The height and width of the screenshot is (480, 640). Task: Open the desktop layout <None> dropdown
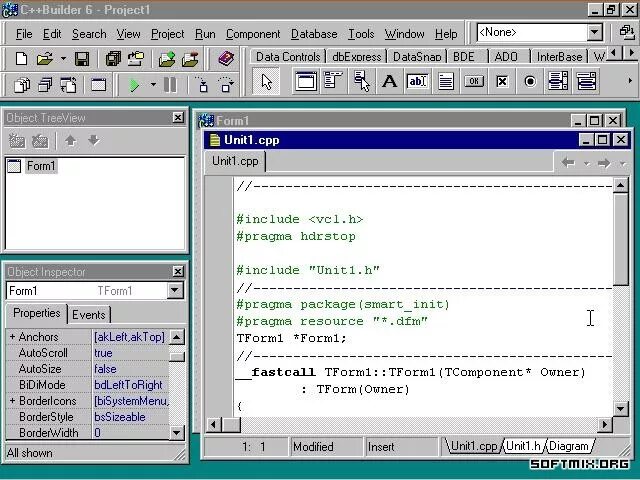[x=594, y=32]
